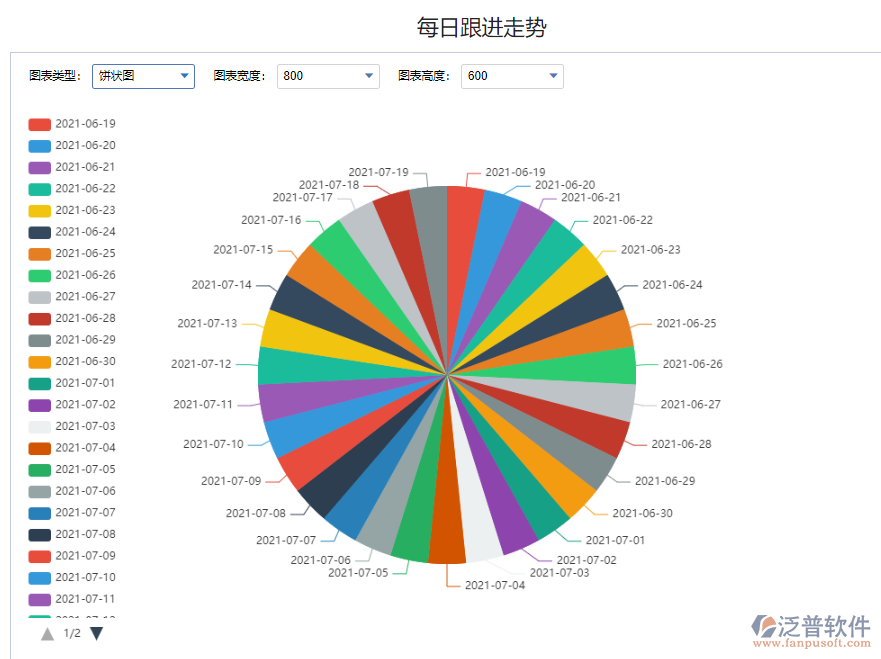
Task: Go to next legend page arrow
Action: click(x=97, y=633)
